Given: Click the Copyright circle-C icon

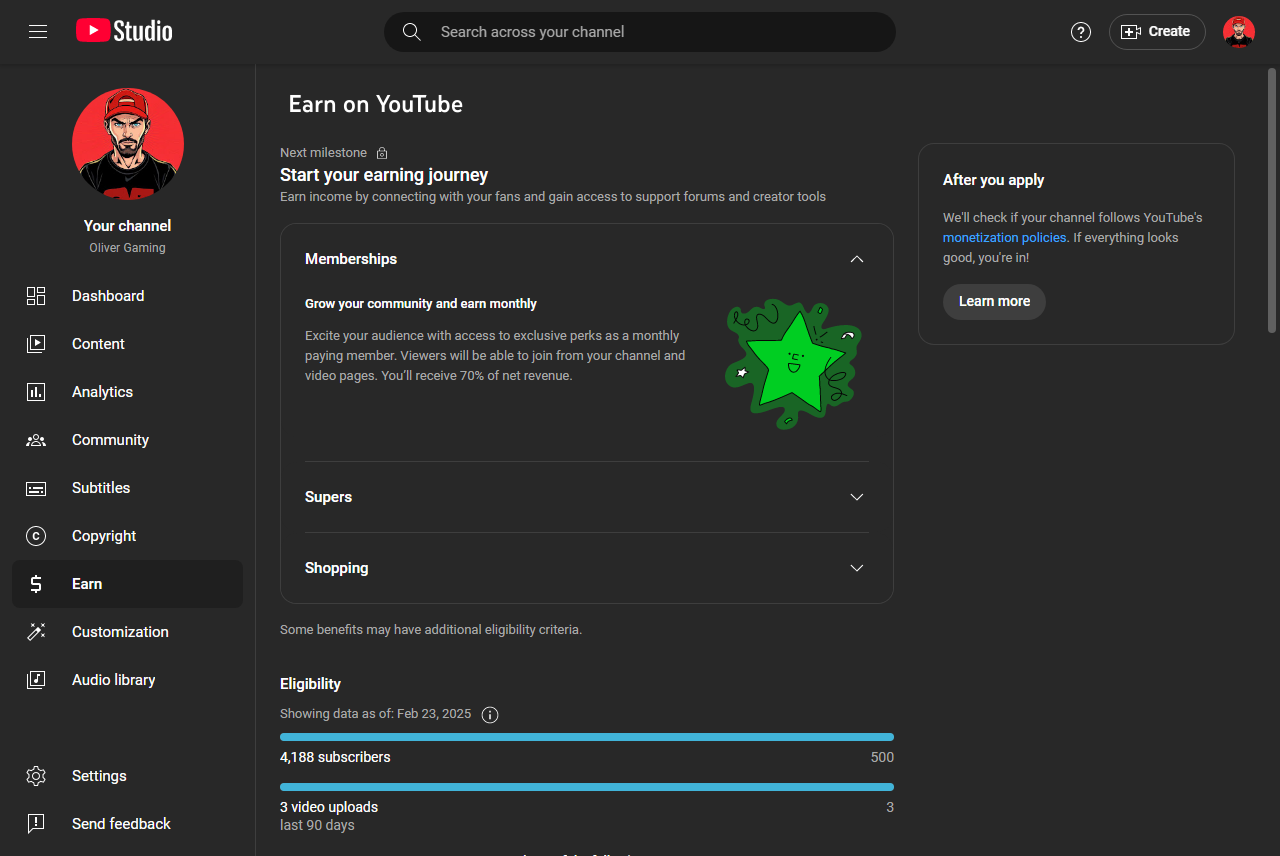Looking at the screenshot, I should 36,536.
